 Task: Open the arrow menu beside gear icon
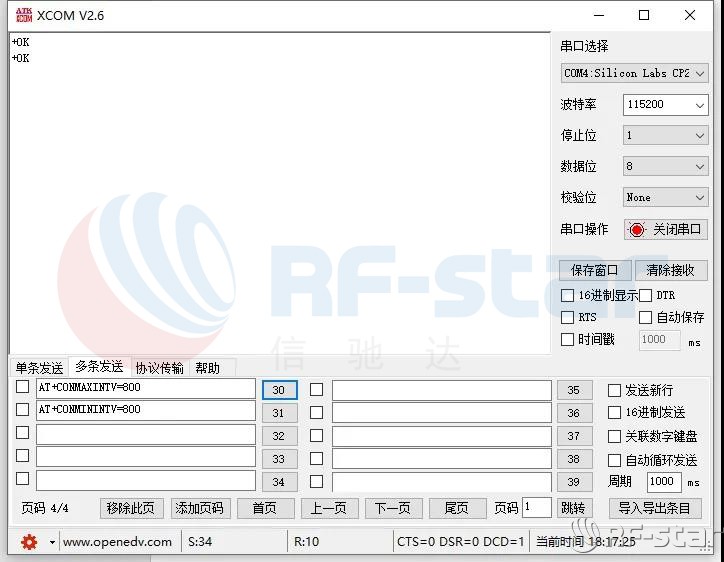coord(52,542)
